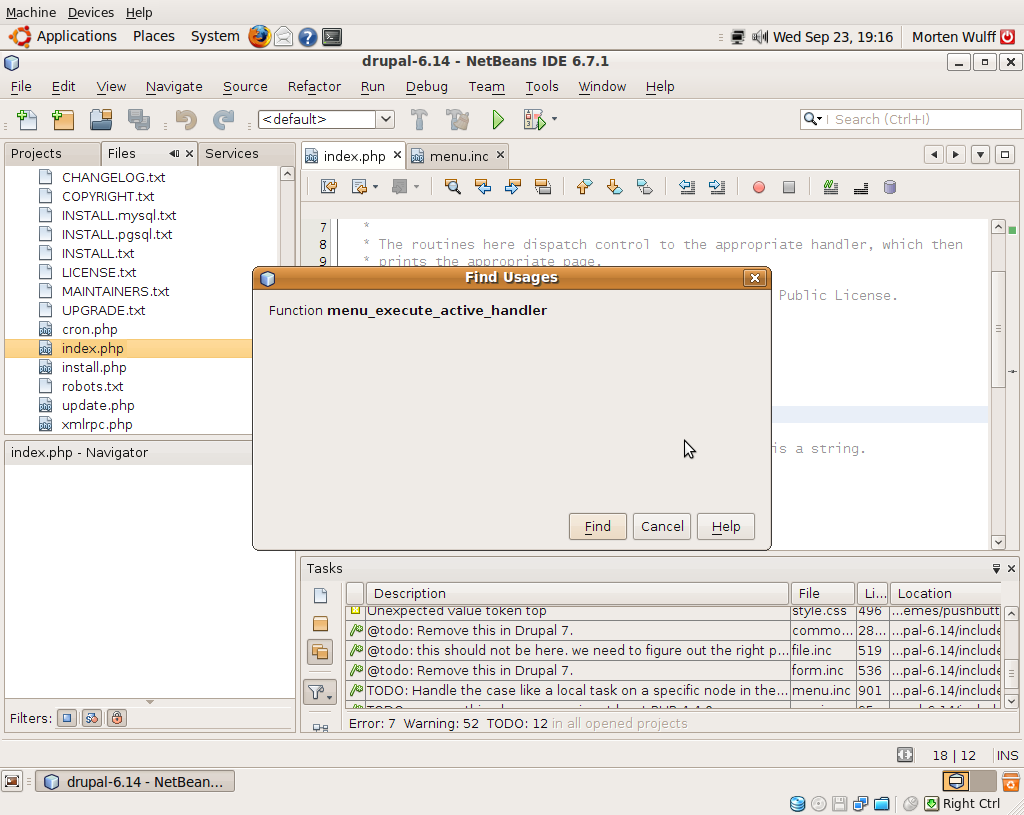This screenshot has height=815, width=1024.
Task: Select install.php in Files tree
Action: pos(94,367)
